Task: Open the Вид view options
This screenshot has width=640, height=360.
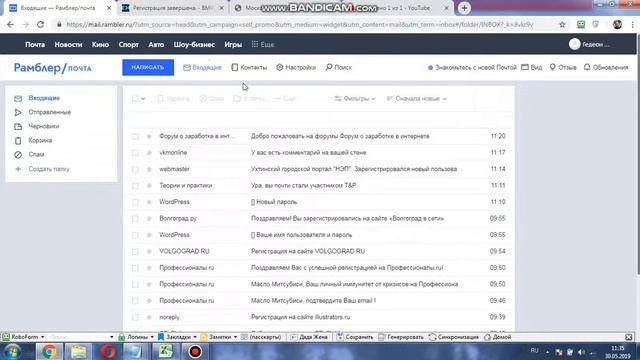Action: [532, 67]
